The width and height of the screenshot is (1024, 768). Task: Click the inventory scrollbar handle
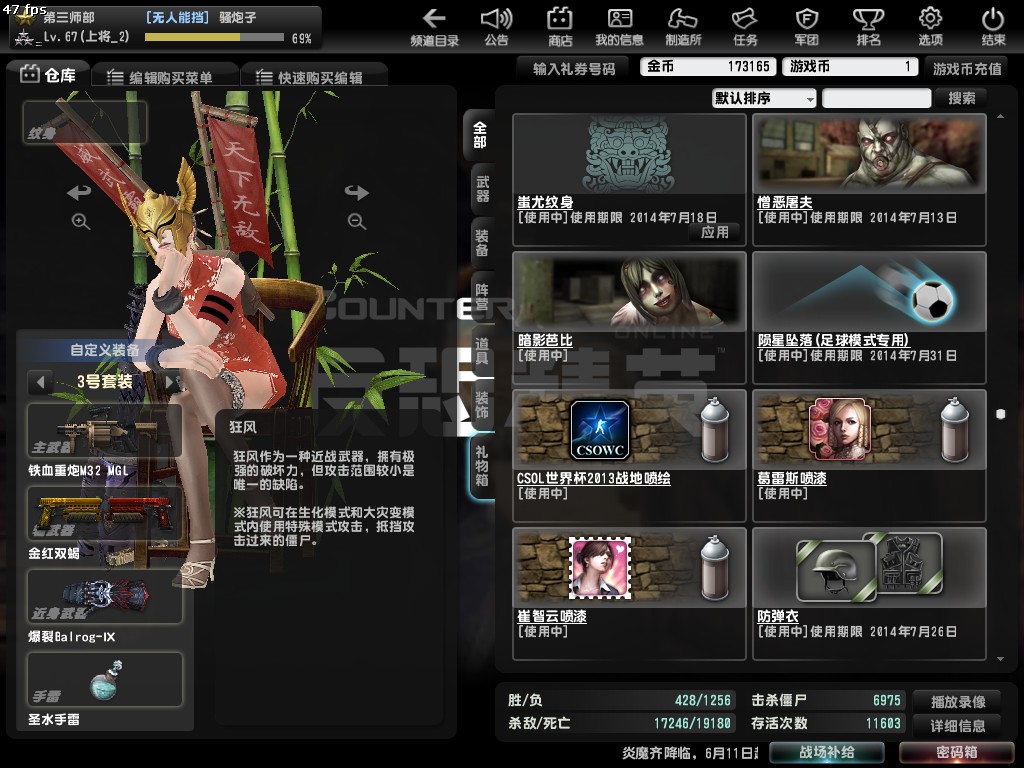1000,414
